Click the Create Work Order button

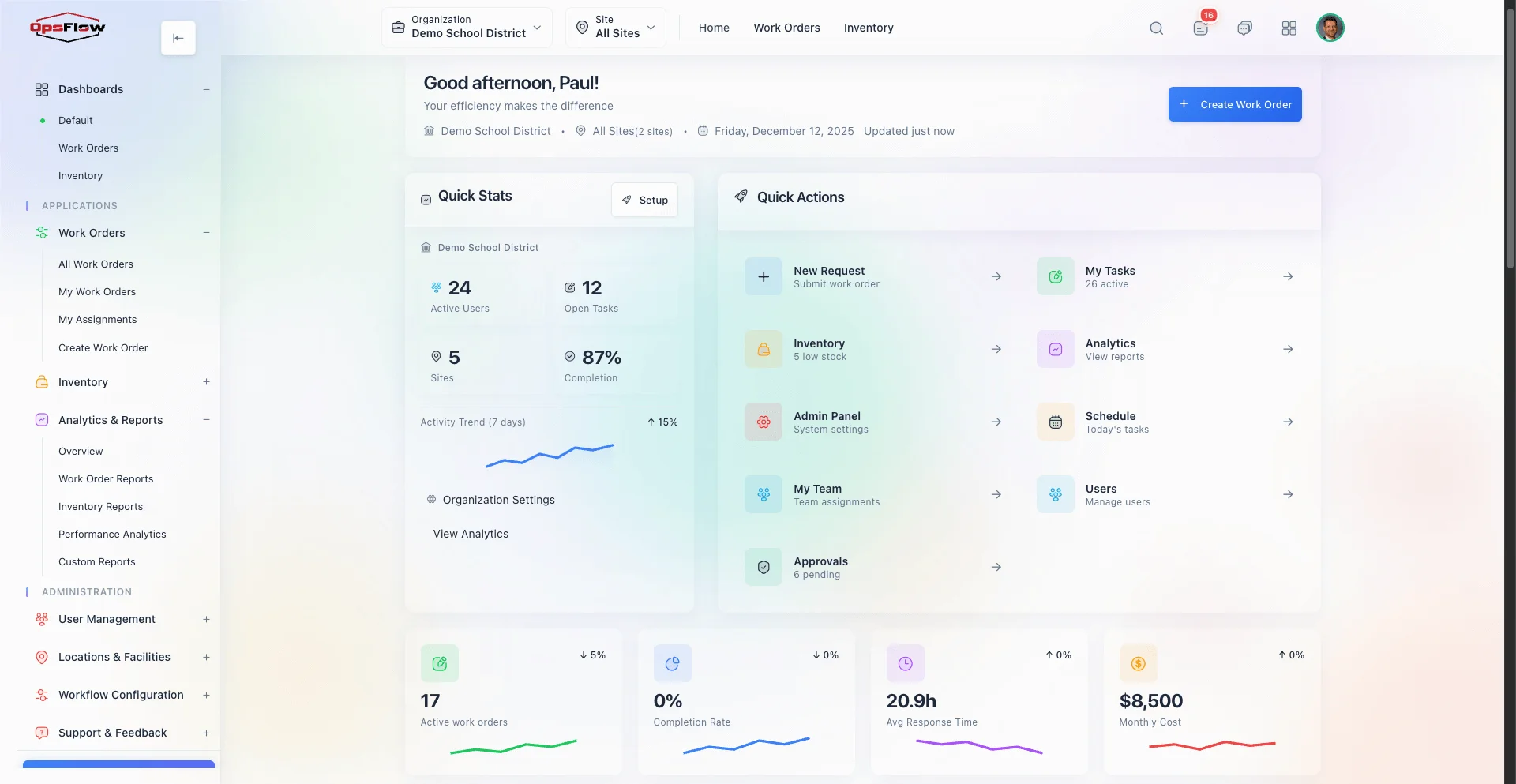tap(1234, 104)
